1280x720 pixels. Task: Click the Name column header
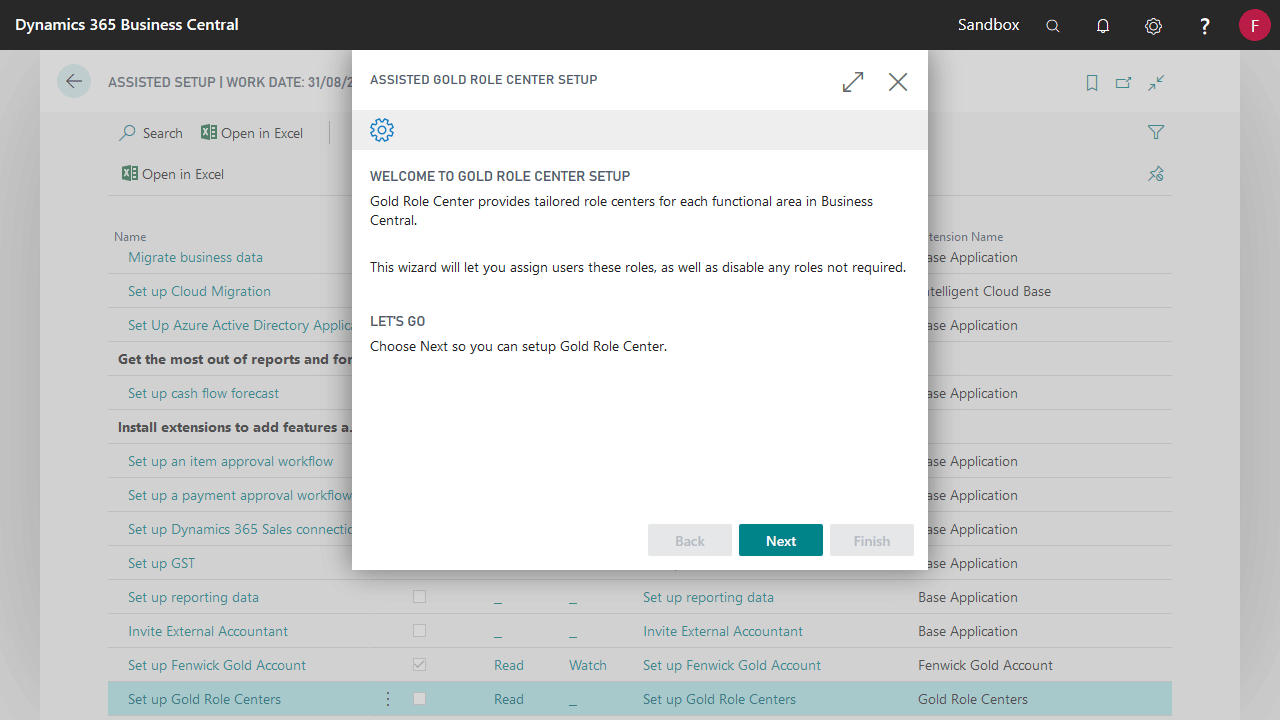pyautogui.click(x=130, y=237)
